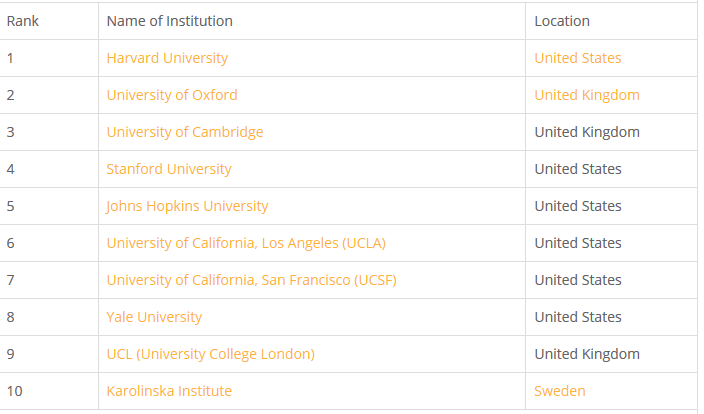
Task: Open Harvard's United States location link
Action: coord(577,58)
